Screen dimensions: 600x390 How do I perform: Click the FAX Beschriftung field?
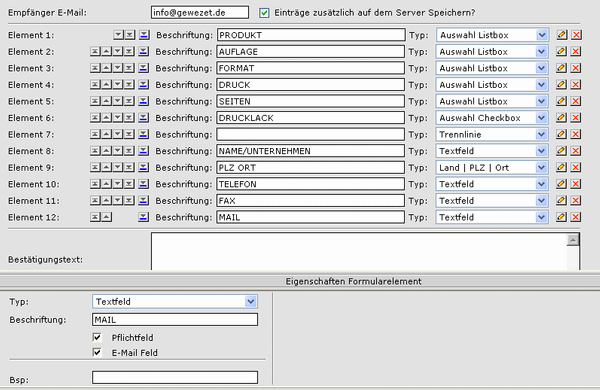[x=311, y=201]
